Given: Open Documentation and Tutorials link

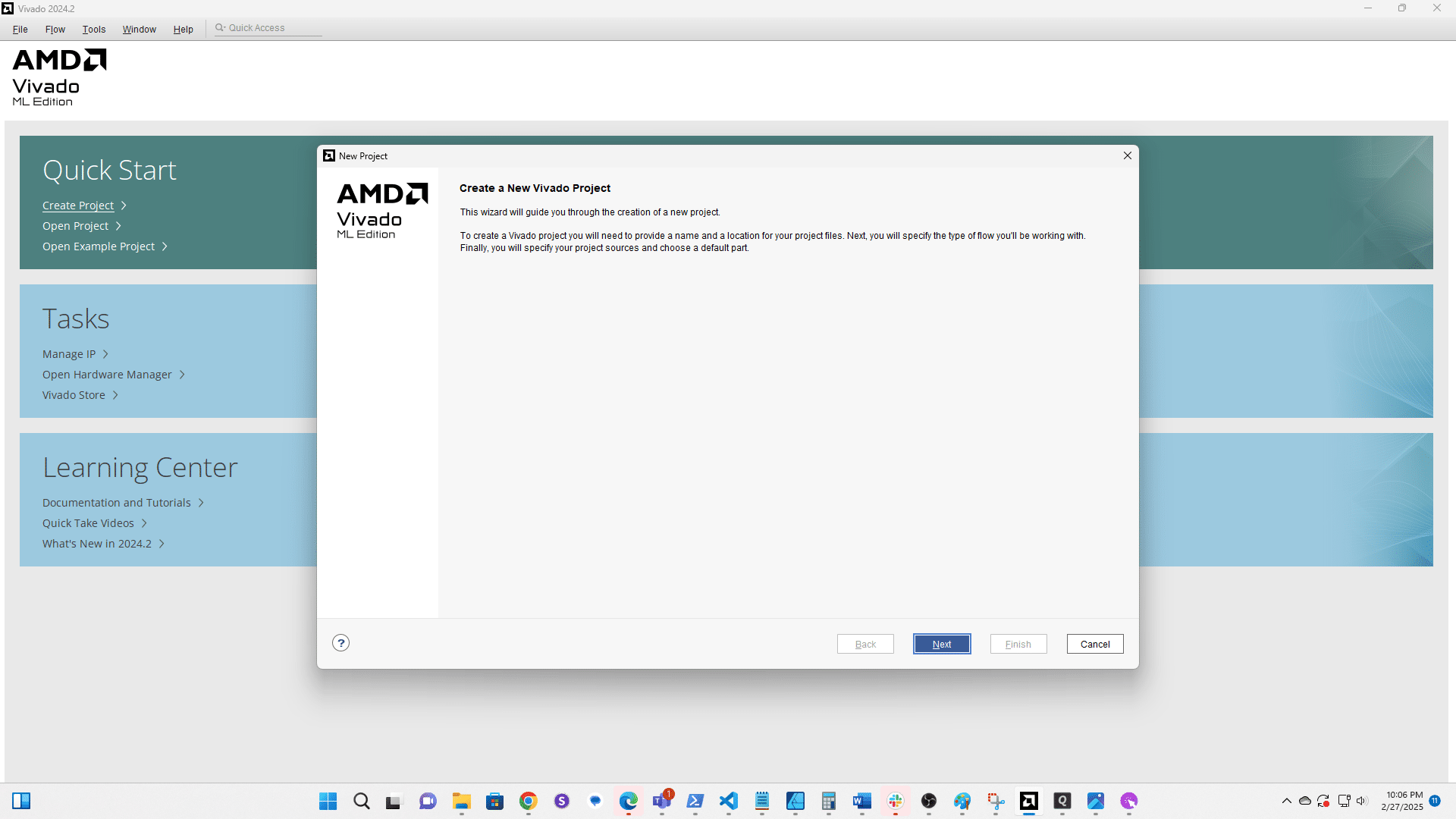Looking at the screenshot, I should click(x=117, y=503).
